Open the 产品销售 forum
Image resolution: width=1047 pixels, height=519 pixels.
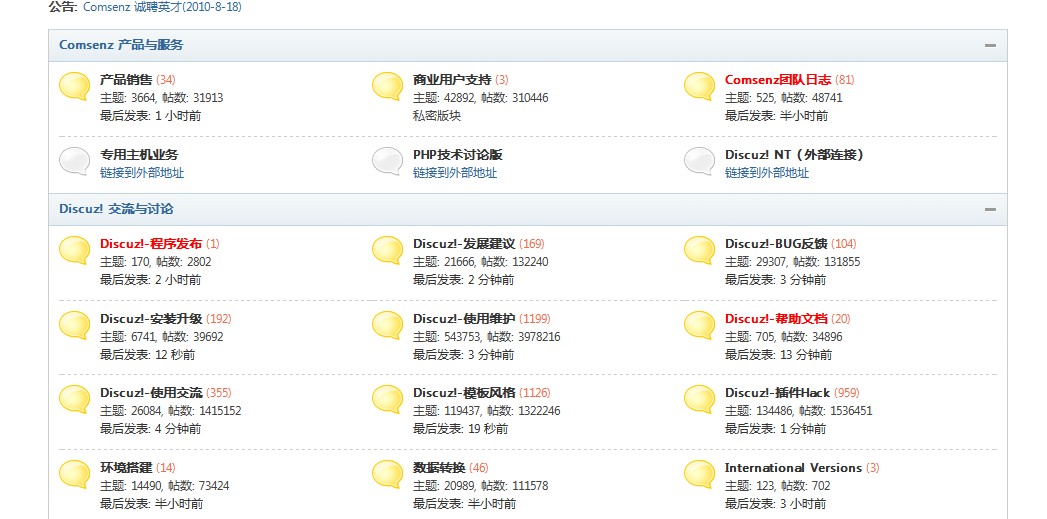point(126,79)
